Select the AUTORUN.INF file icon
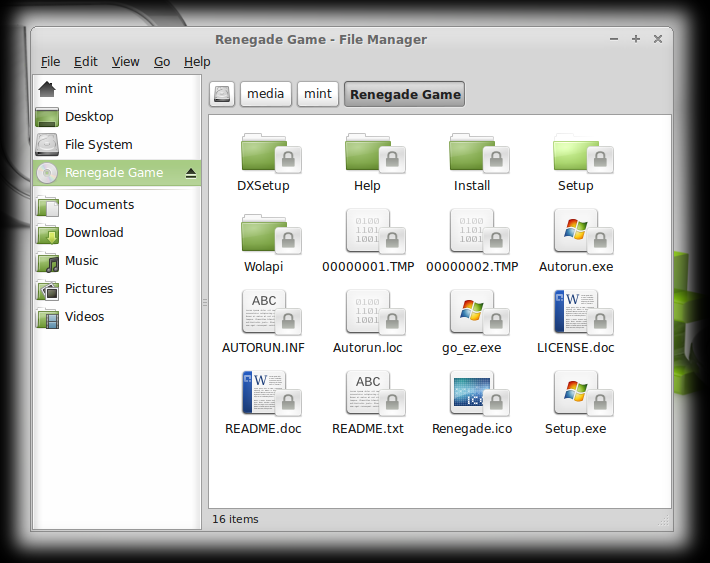 click(264, 315)
